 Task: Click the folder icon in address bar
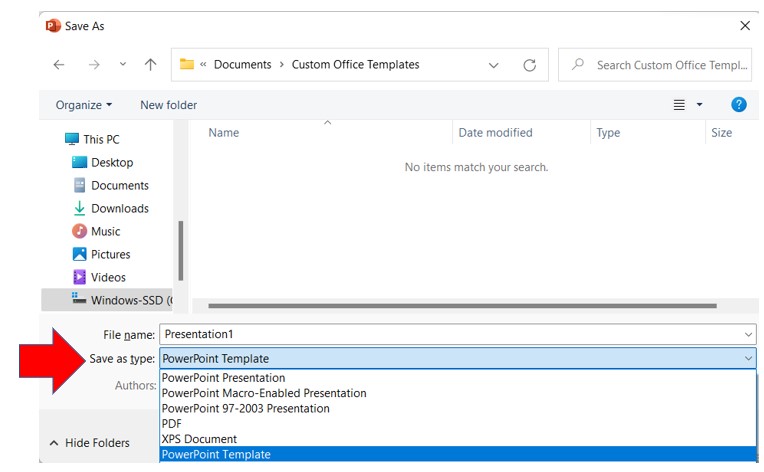point(187,64)
